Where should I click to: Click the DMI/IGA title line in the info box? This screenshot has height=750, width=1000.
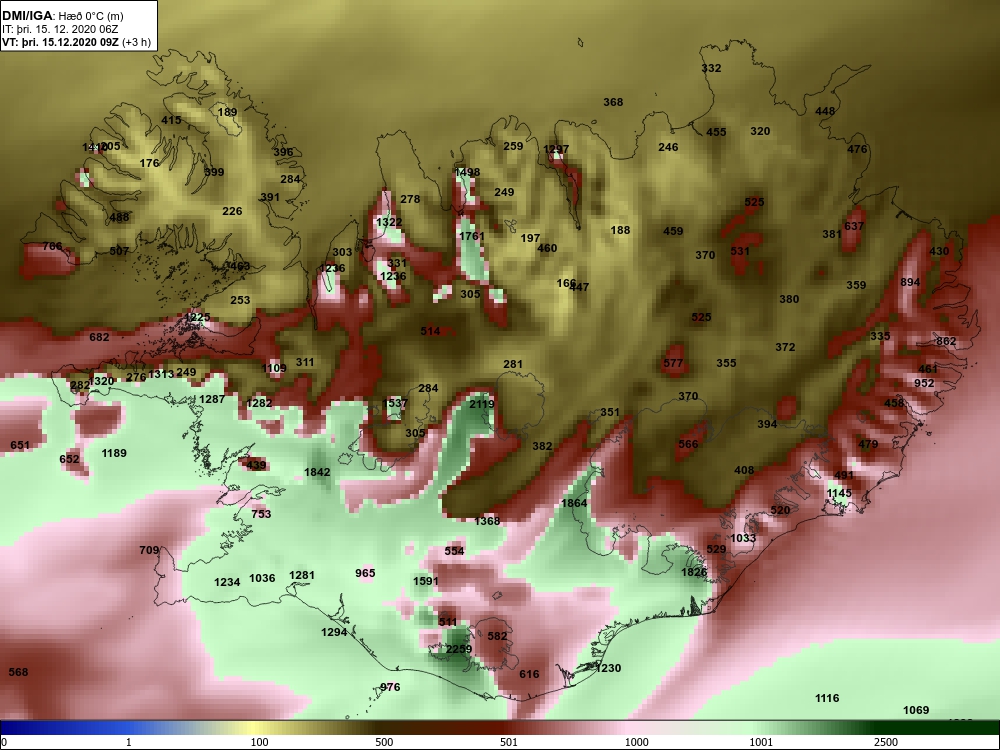[x=62, y=17]
